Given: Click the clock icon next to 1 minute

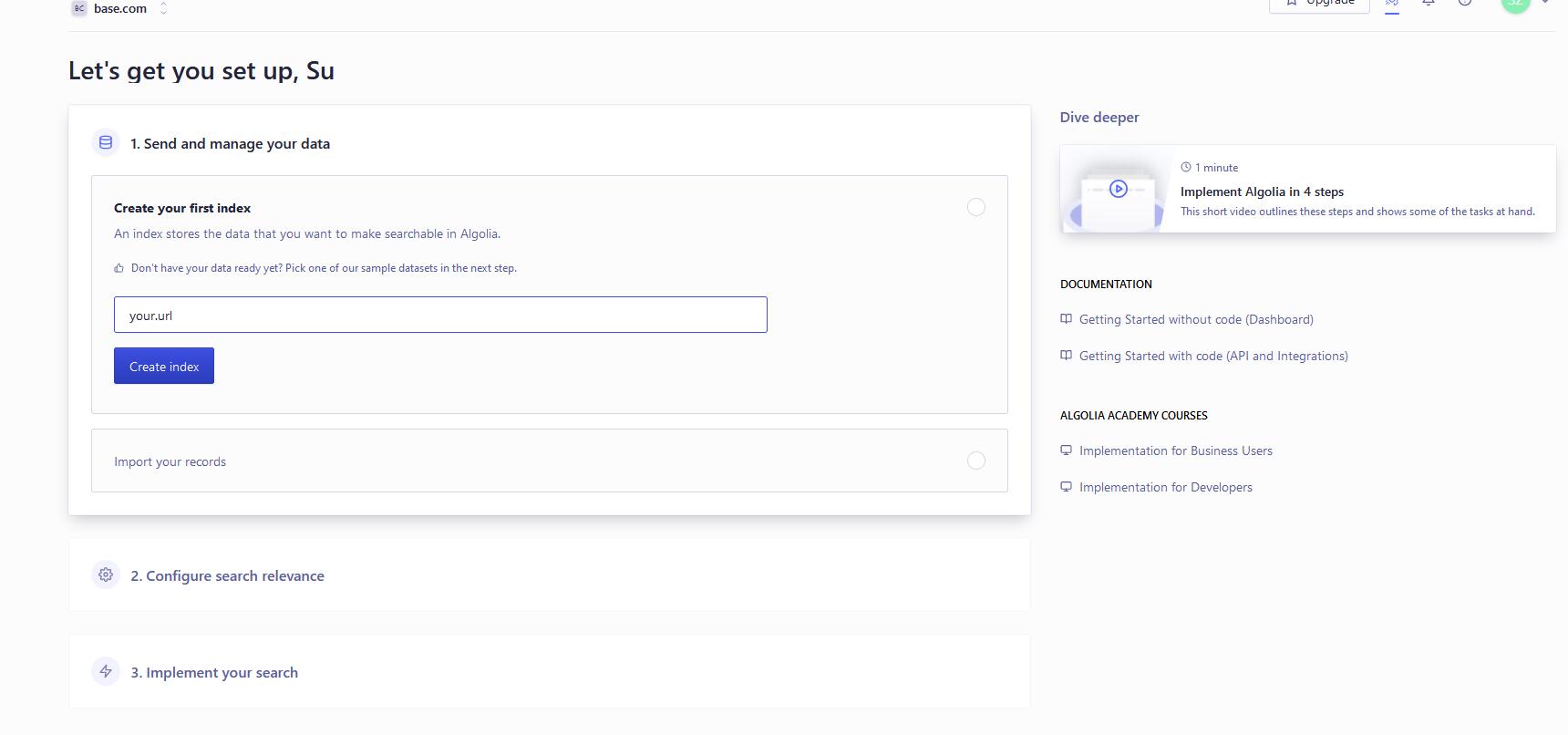Looking at the screenshot, I should point(1186,167).
